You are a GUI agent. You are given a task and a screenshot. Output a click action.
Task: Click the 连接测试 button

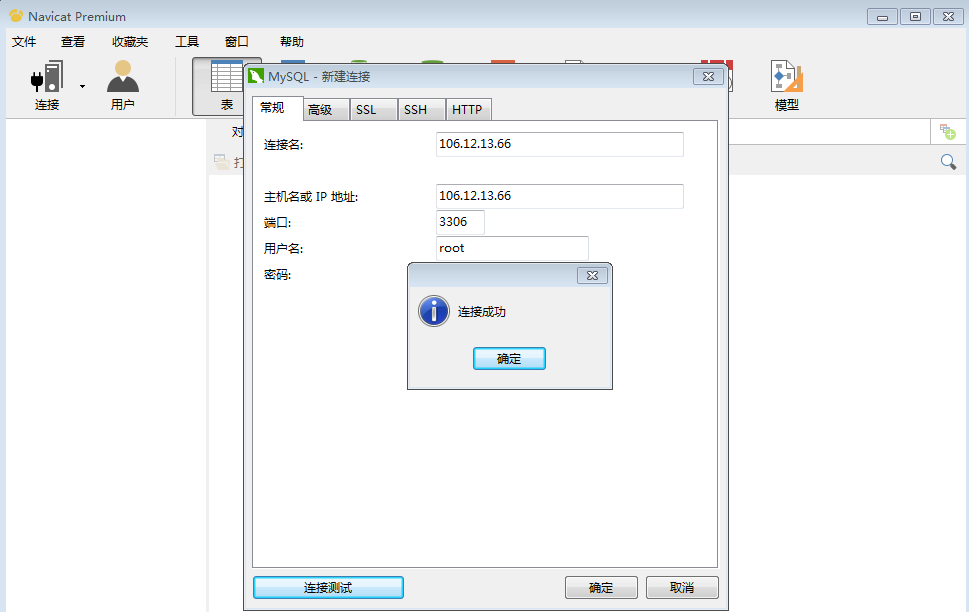click(x=328, y=587)
